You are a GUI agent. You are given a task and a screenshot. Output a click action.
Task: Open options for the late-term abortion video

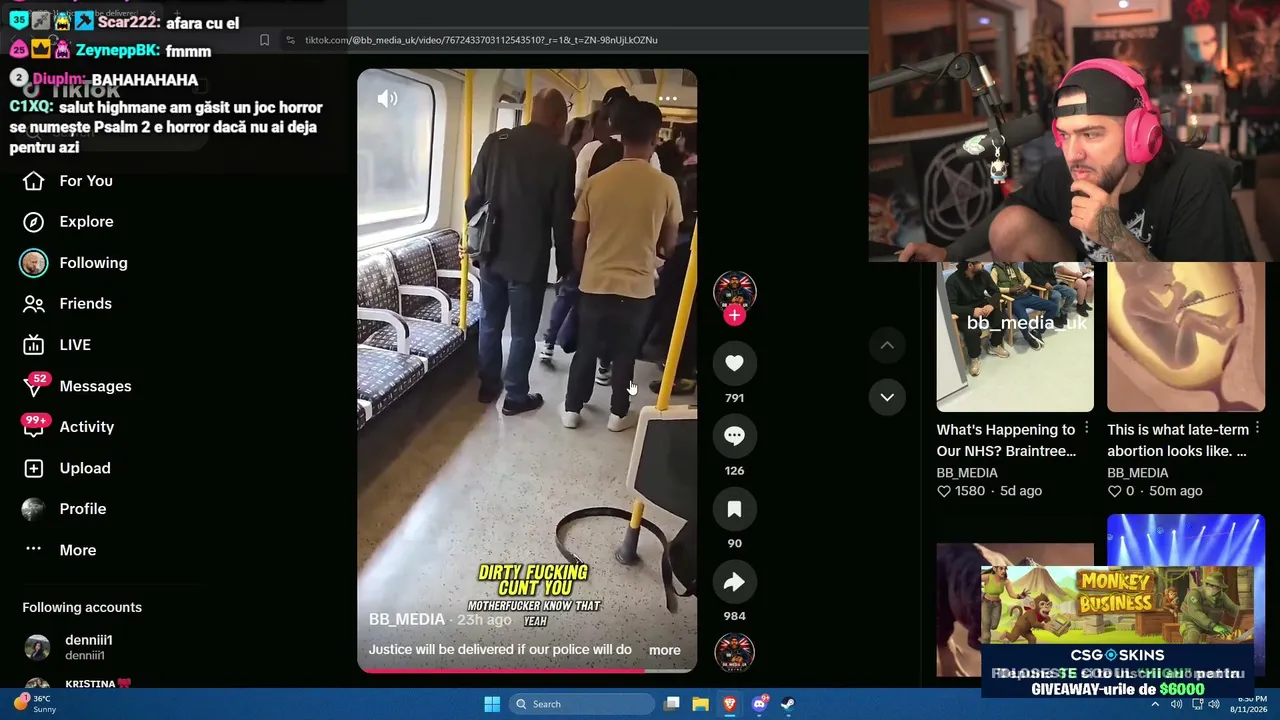point(1257,428)
